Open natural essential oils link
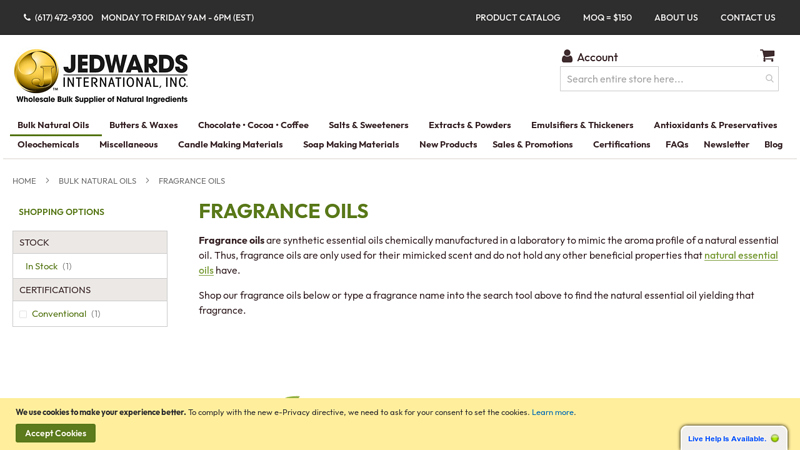The image size is (800, 450). [x=741, y=255]
